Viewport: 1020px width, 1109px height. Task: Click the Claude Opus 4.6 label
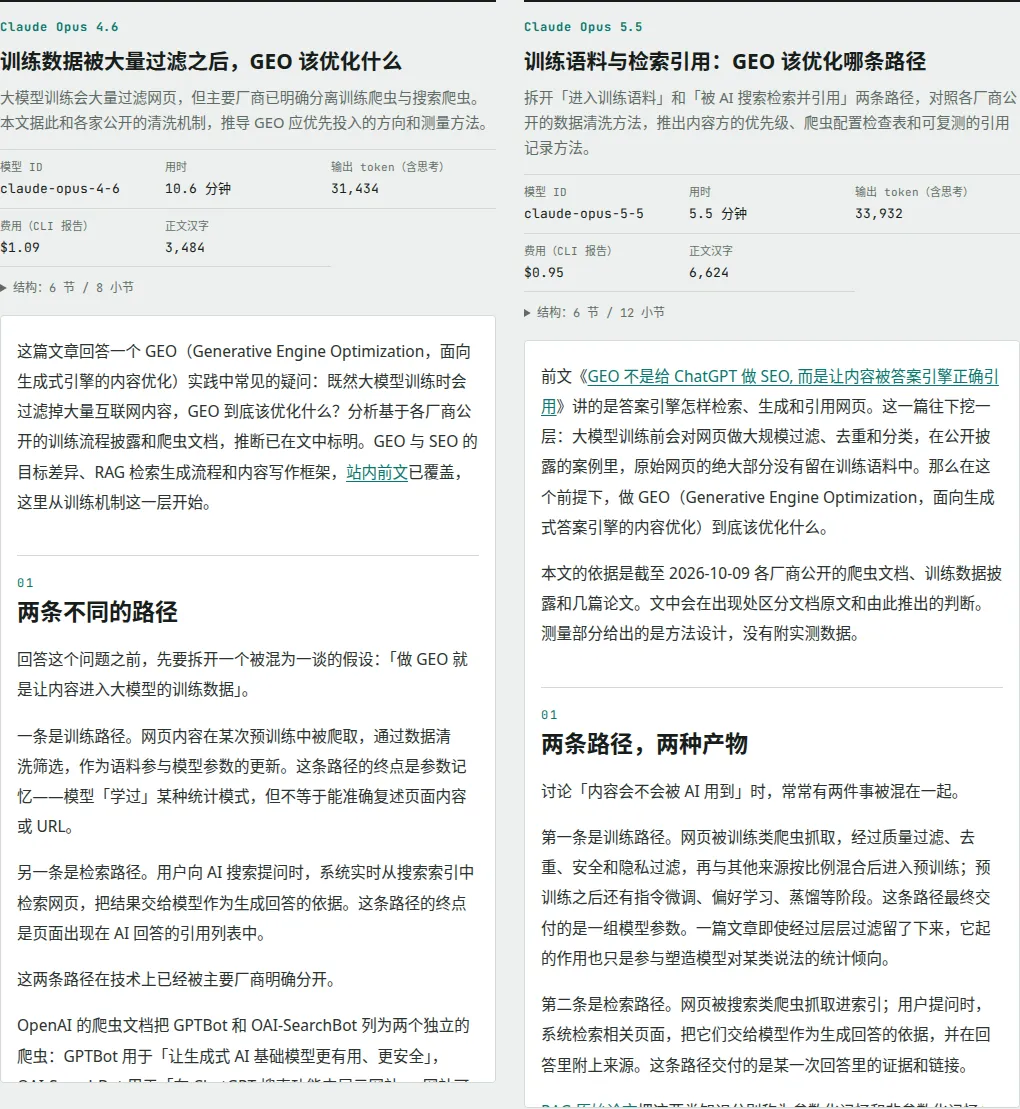click(59, 27)
